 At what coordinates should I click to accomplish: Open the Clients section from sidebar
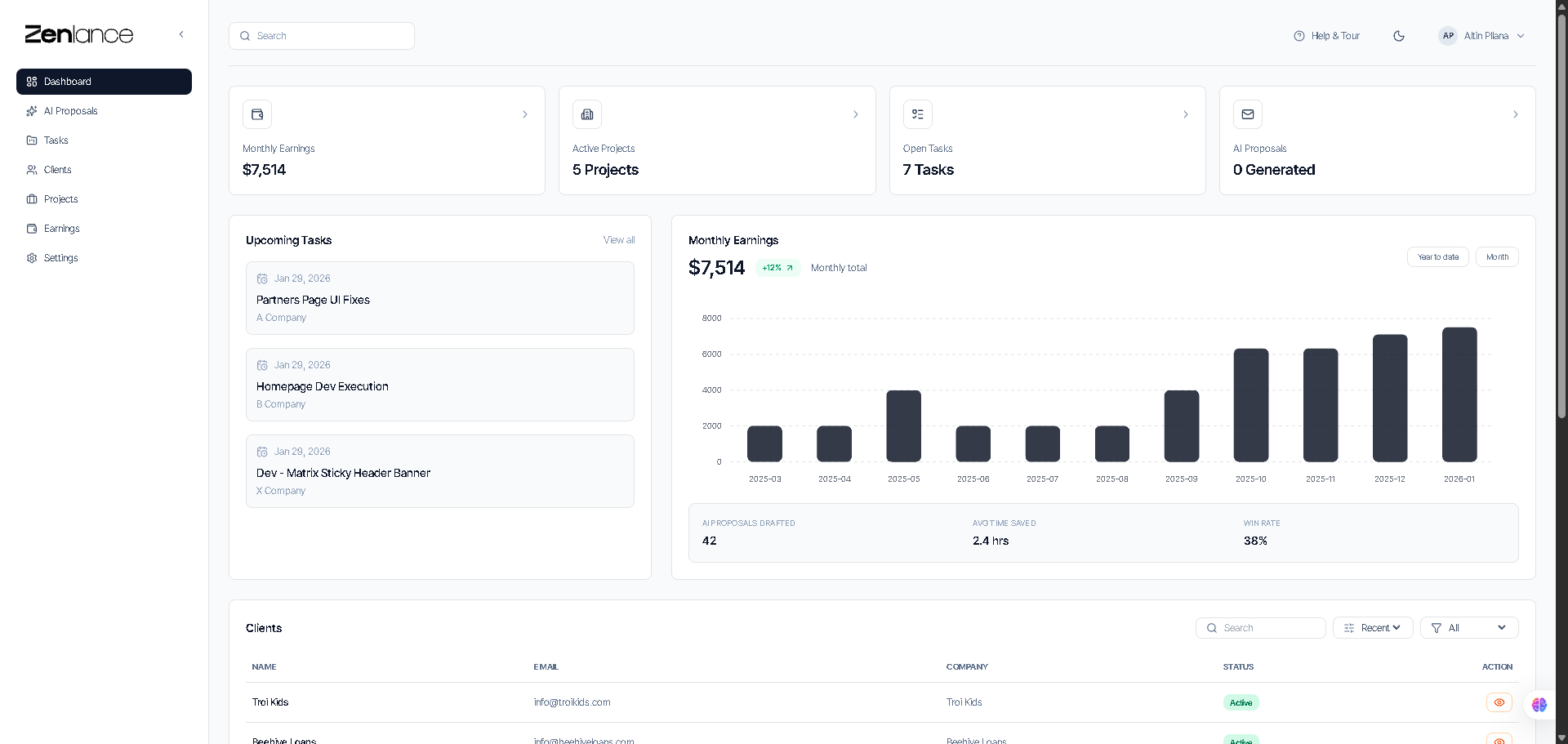(x=56, y=170)
